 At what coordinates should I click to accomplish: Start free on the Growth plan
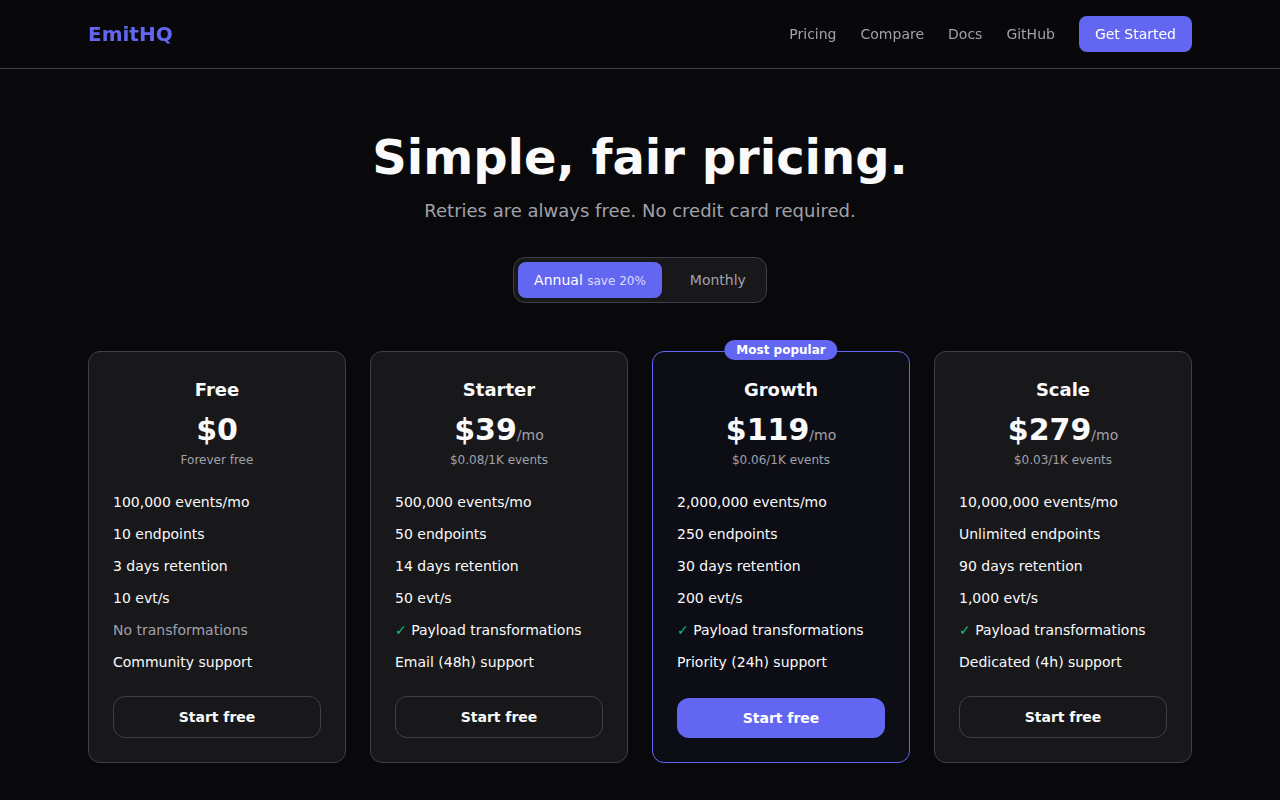tap(781, 718)
